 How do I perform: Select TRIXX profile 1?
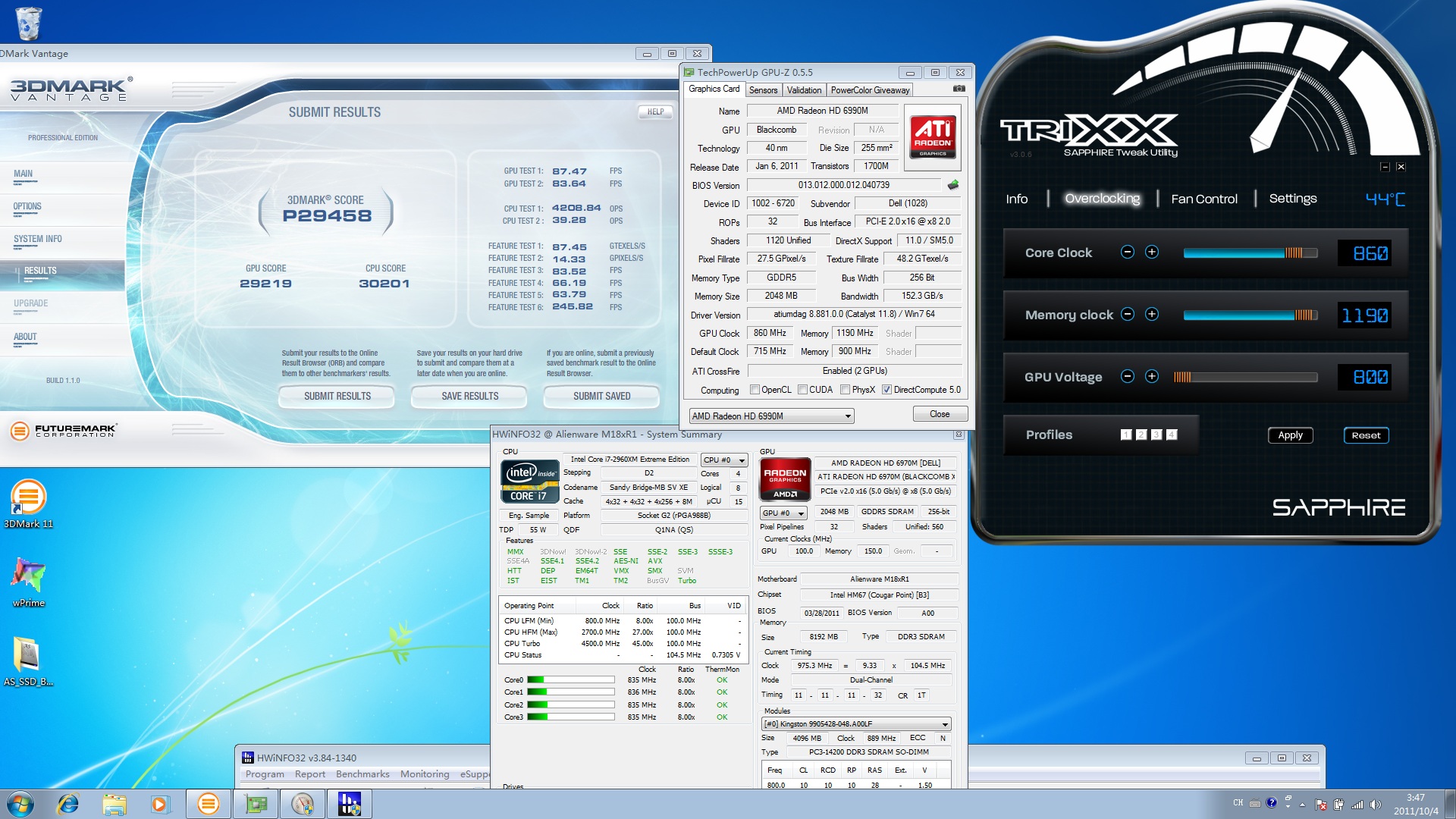coord(1126,435)
